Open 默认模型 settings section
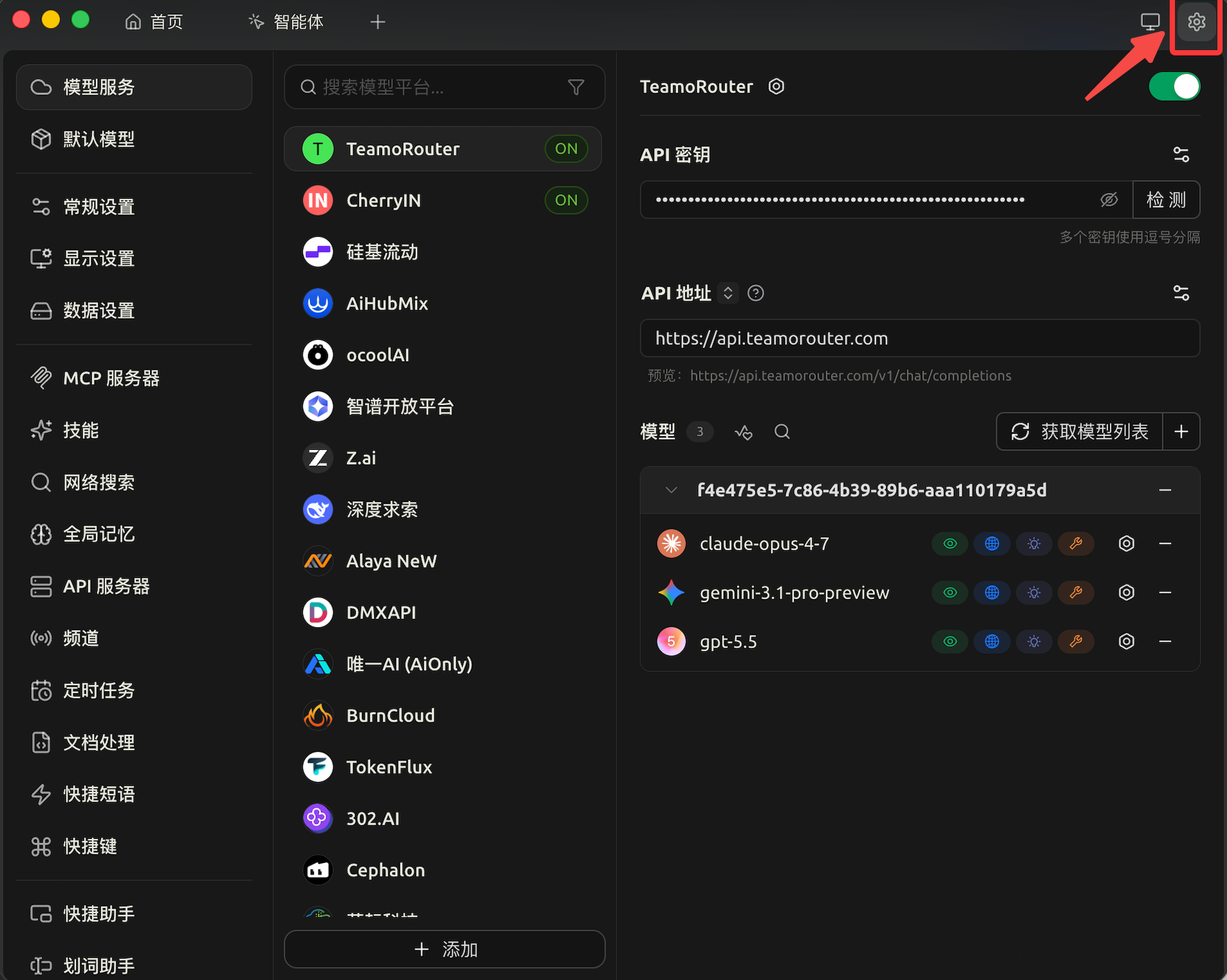1227x980 pixels. tap(134, 139)
